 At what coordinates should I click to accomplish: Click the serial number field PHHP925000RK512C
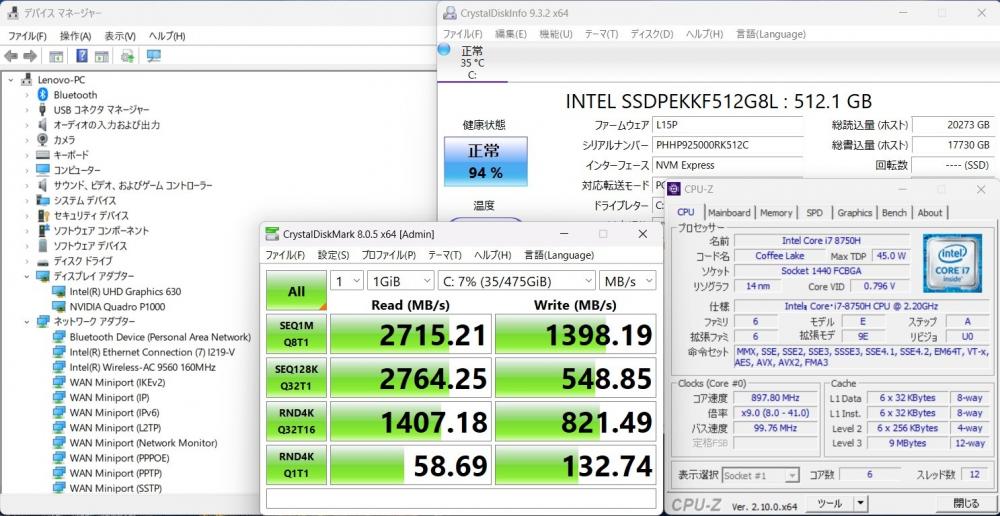point(727,145)
